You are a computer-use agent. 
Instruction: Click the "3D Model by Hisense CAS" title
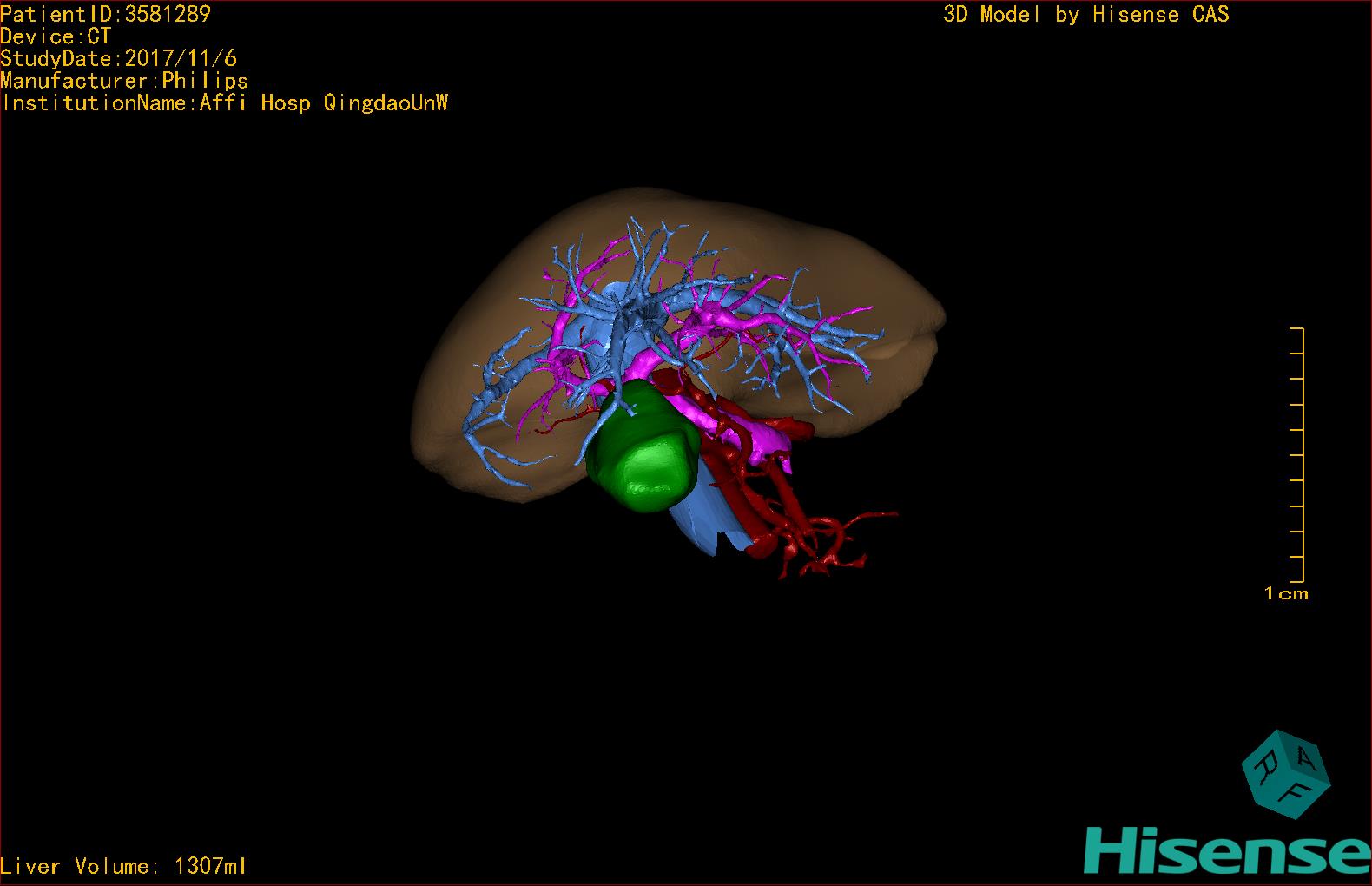point(1086,15)
